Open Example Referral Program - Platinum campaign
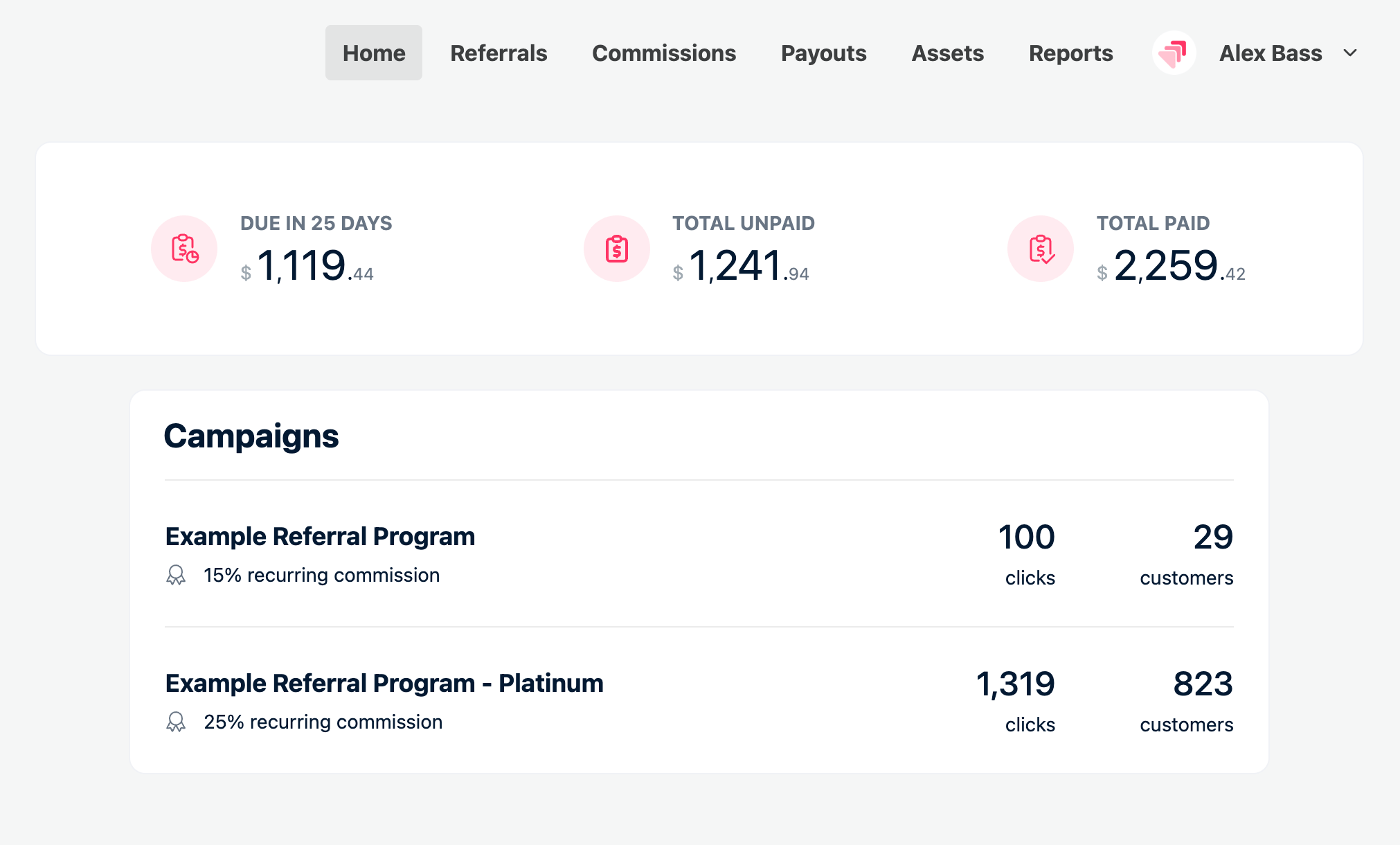1400x845 pixels. pos(384,684)
